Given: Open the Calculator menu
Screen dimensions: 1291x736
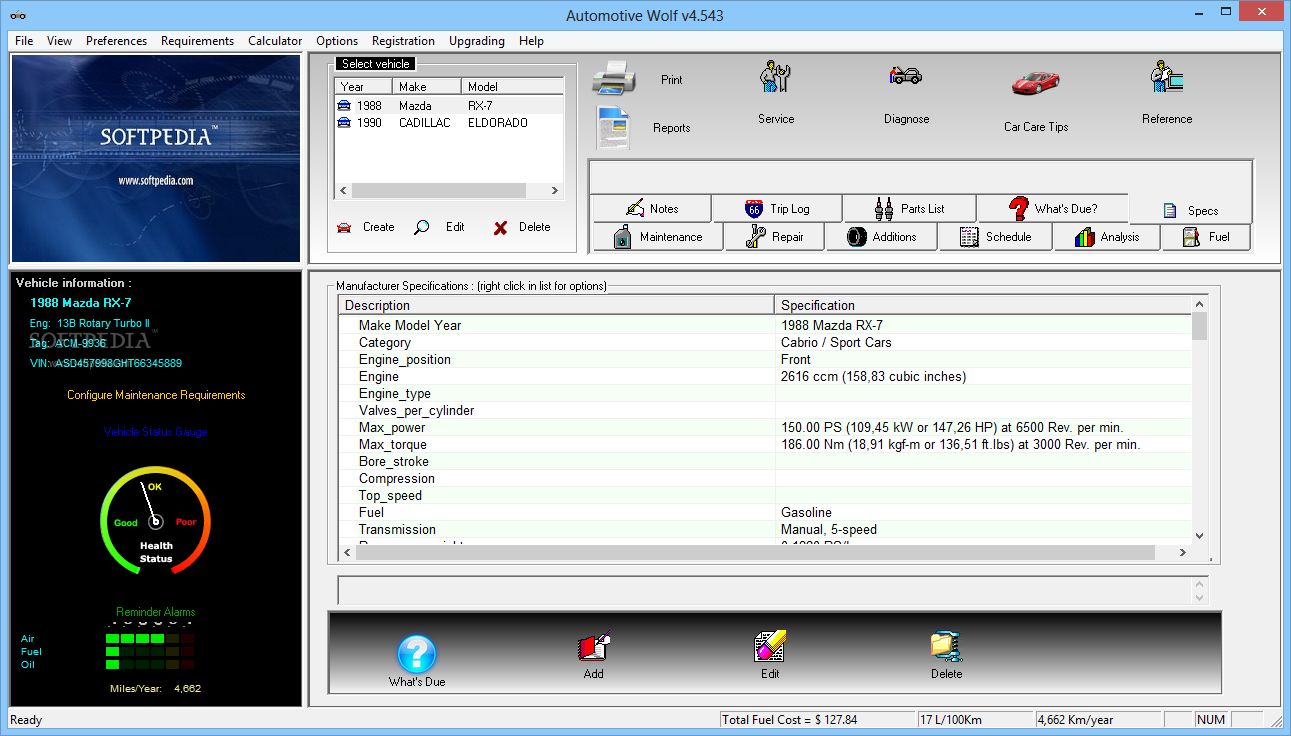Looking at the screenshot, I should pyautogui.click(x=275, y=41).
